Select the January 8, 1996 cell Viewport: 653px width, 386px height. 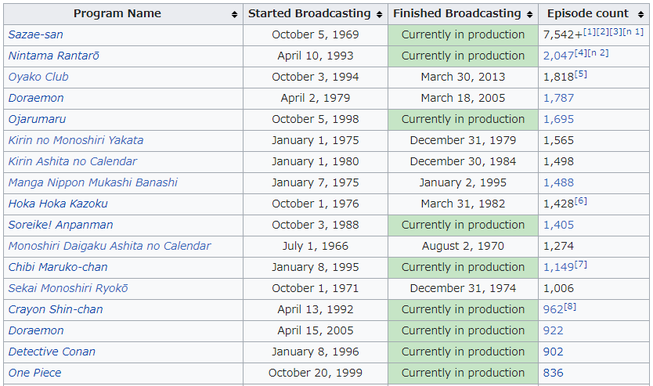[316, 352]
